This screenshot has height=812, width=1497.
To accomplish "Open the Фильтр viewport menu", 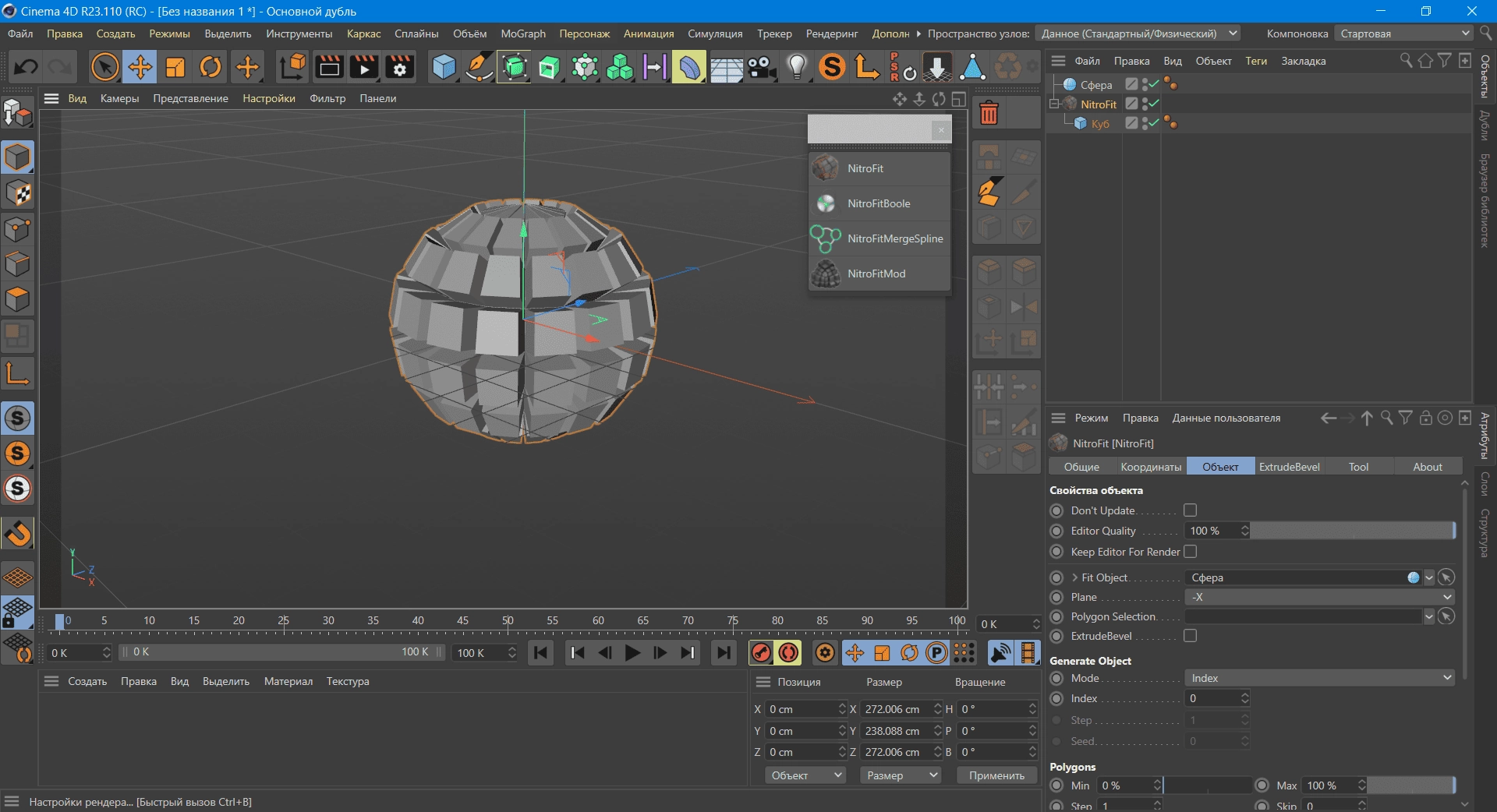I will (x=327, y=98).
